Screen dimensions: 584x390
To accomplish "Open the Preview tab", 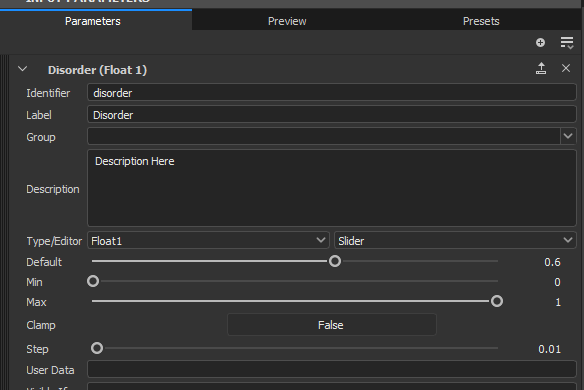I will coord(287,21).
